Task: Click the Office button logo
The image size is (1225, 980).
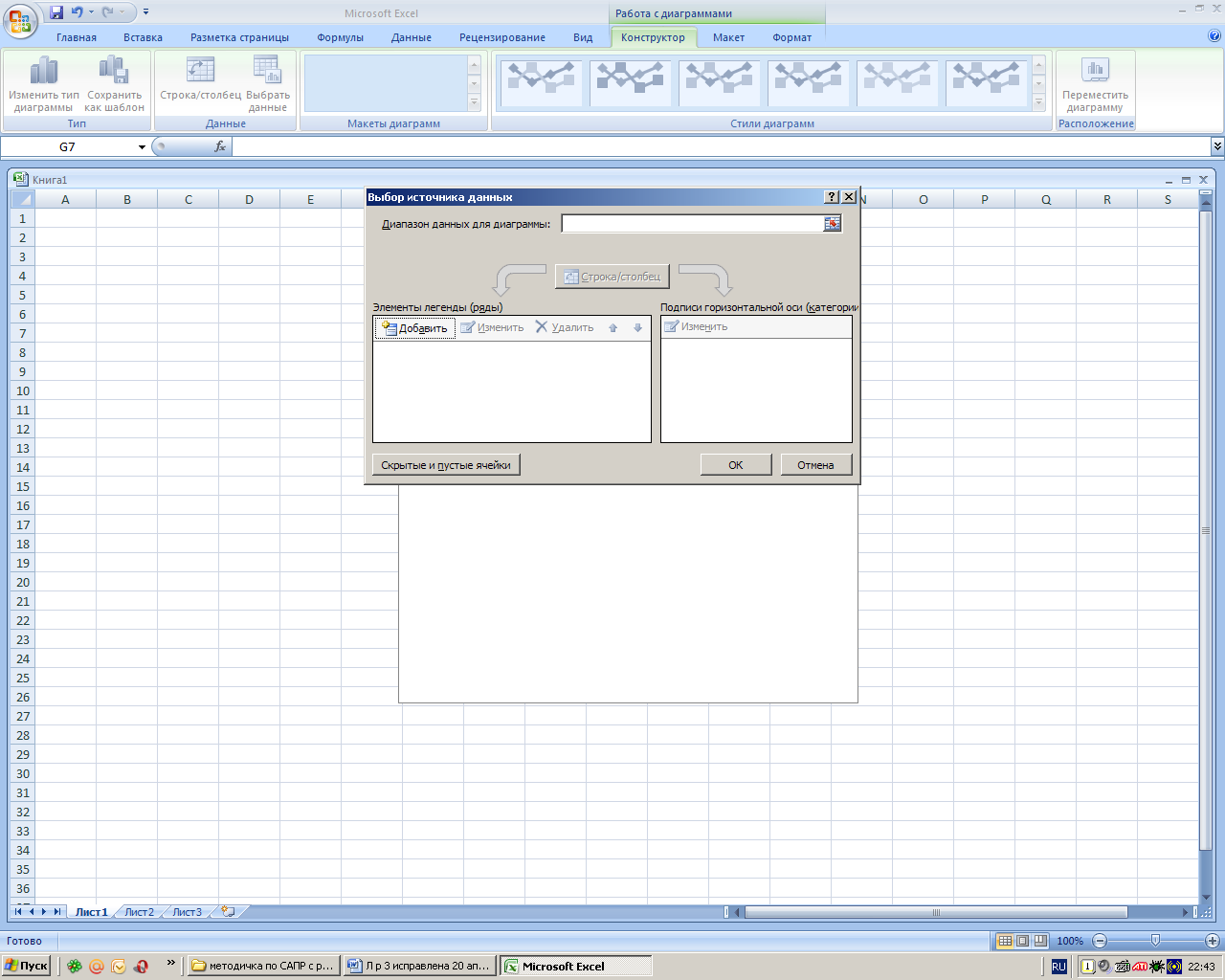Action: point(19,19)
